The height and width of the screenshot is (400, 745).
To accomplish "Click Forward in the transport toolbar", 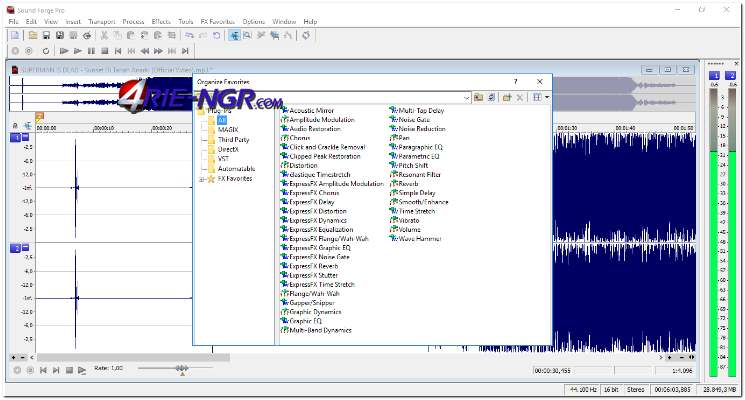I will coord(158,51).
